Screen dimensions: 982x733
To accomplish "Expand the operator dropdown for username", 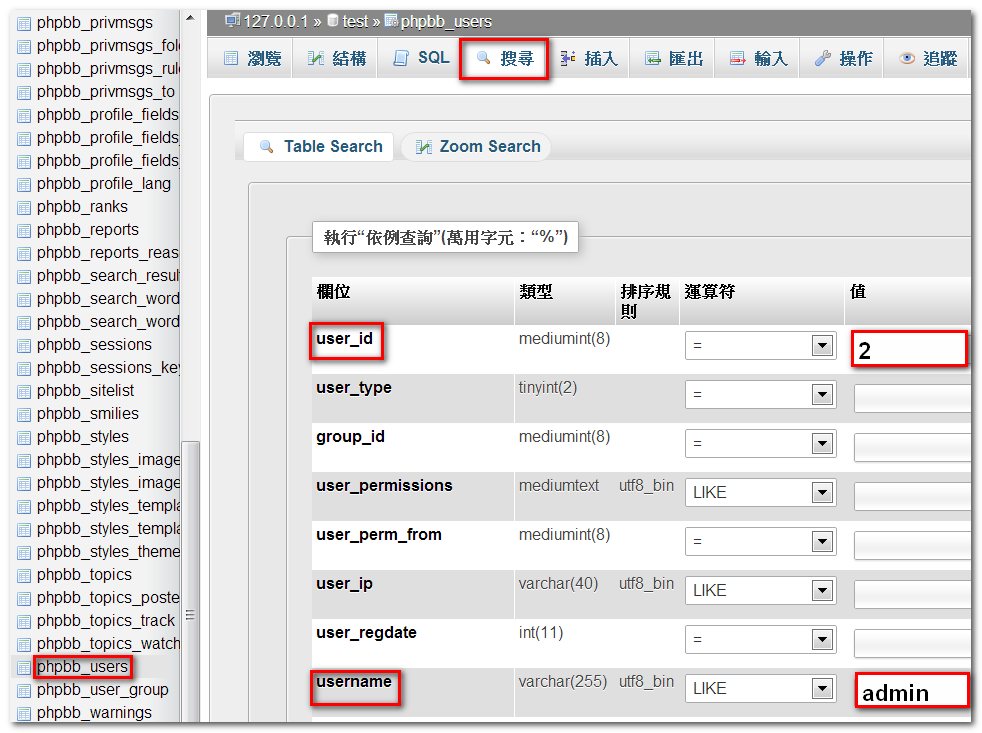I will tap(822, 688).
